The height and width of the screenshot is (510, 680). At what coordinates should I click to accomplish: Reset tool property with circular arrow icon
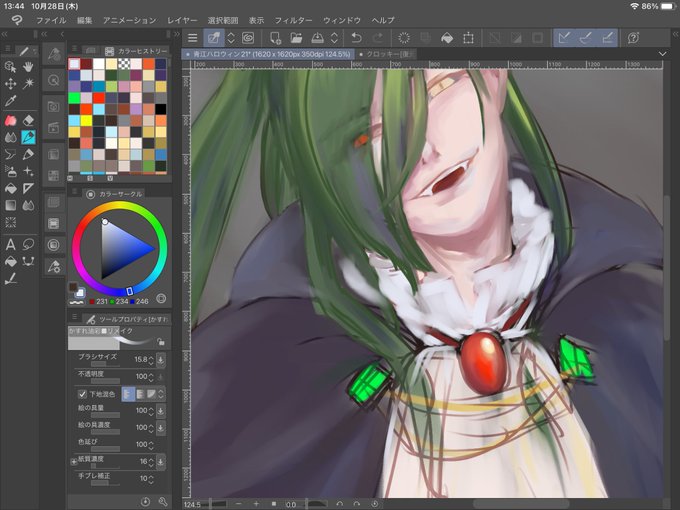(x=145, y=502)
